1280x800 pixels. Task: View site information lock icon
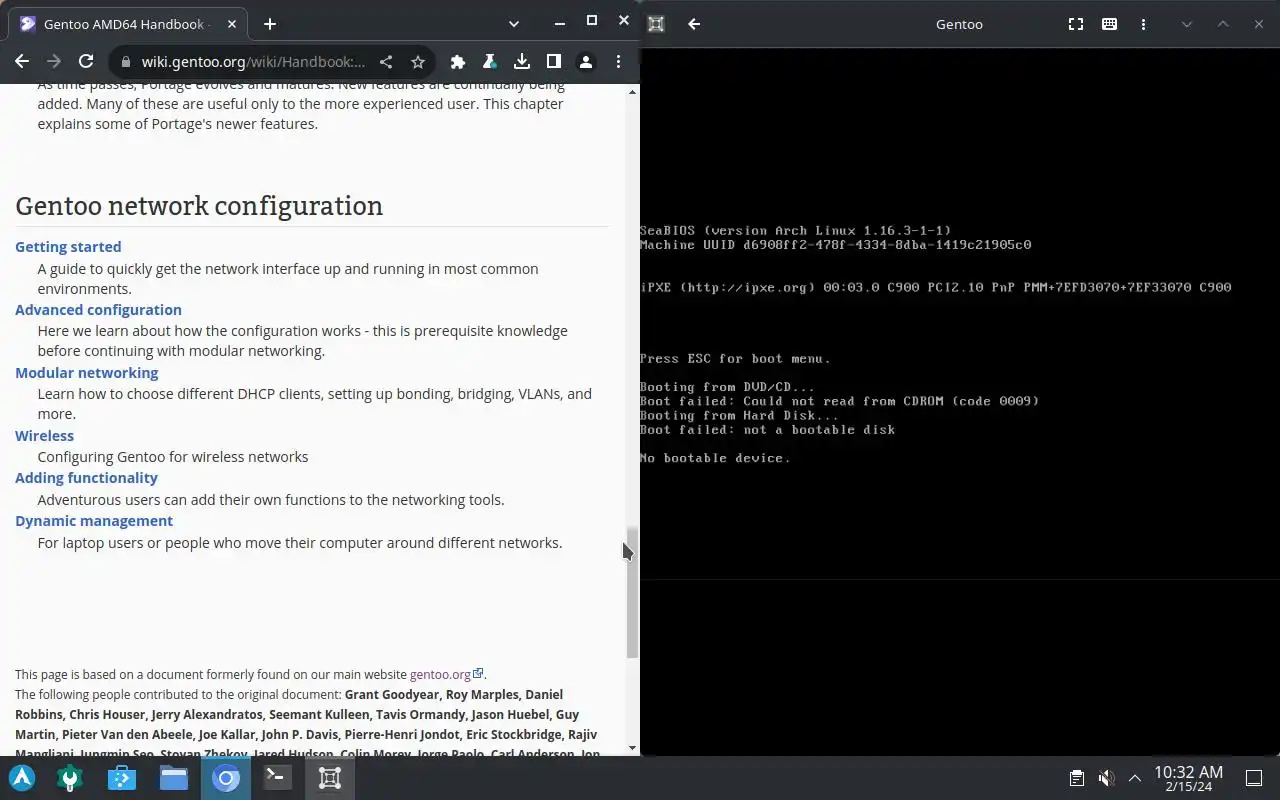125,62
